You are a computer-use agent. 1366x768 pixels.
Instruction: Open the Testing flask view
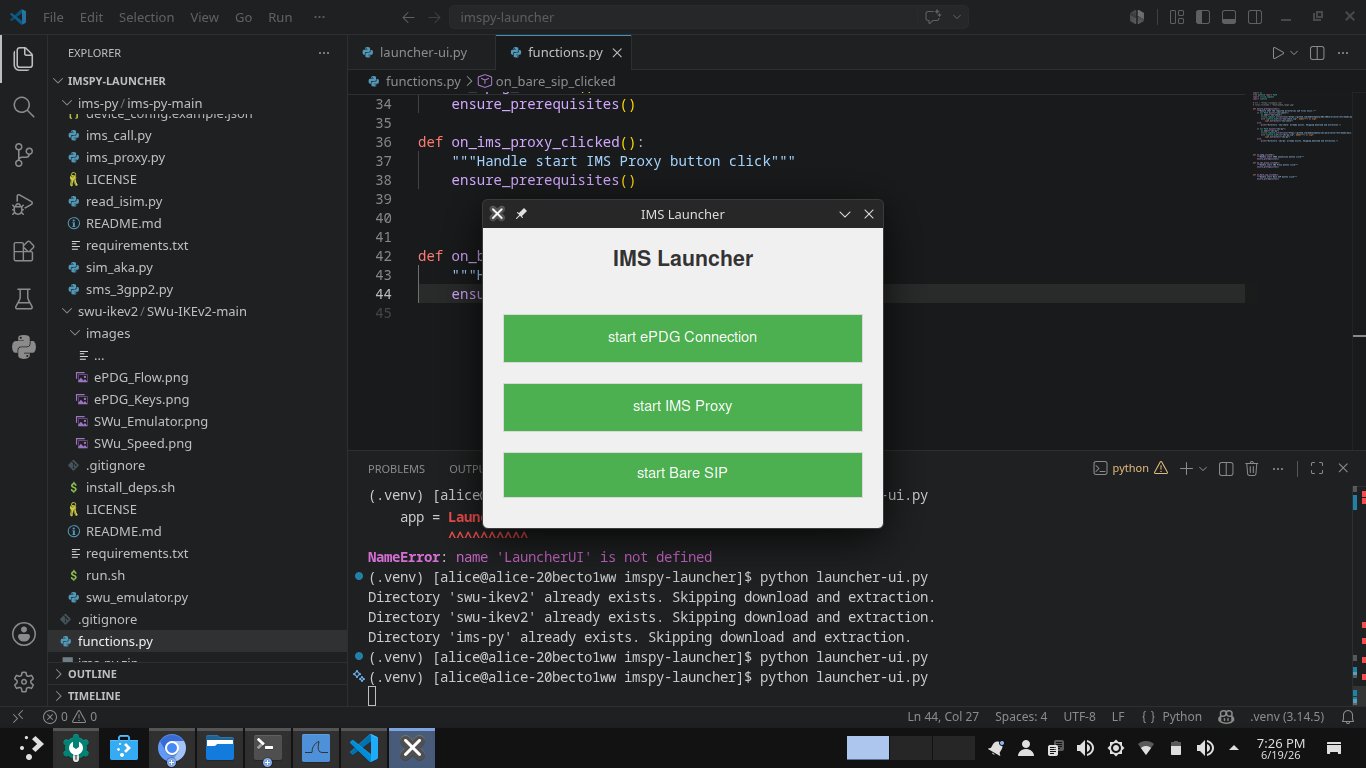tap(24, 299)
